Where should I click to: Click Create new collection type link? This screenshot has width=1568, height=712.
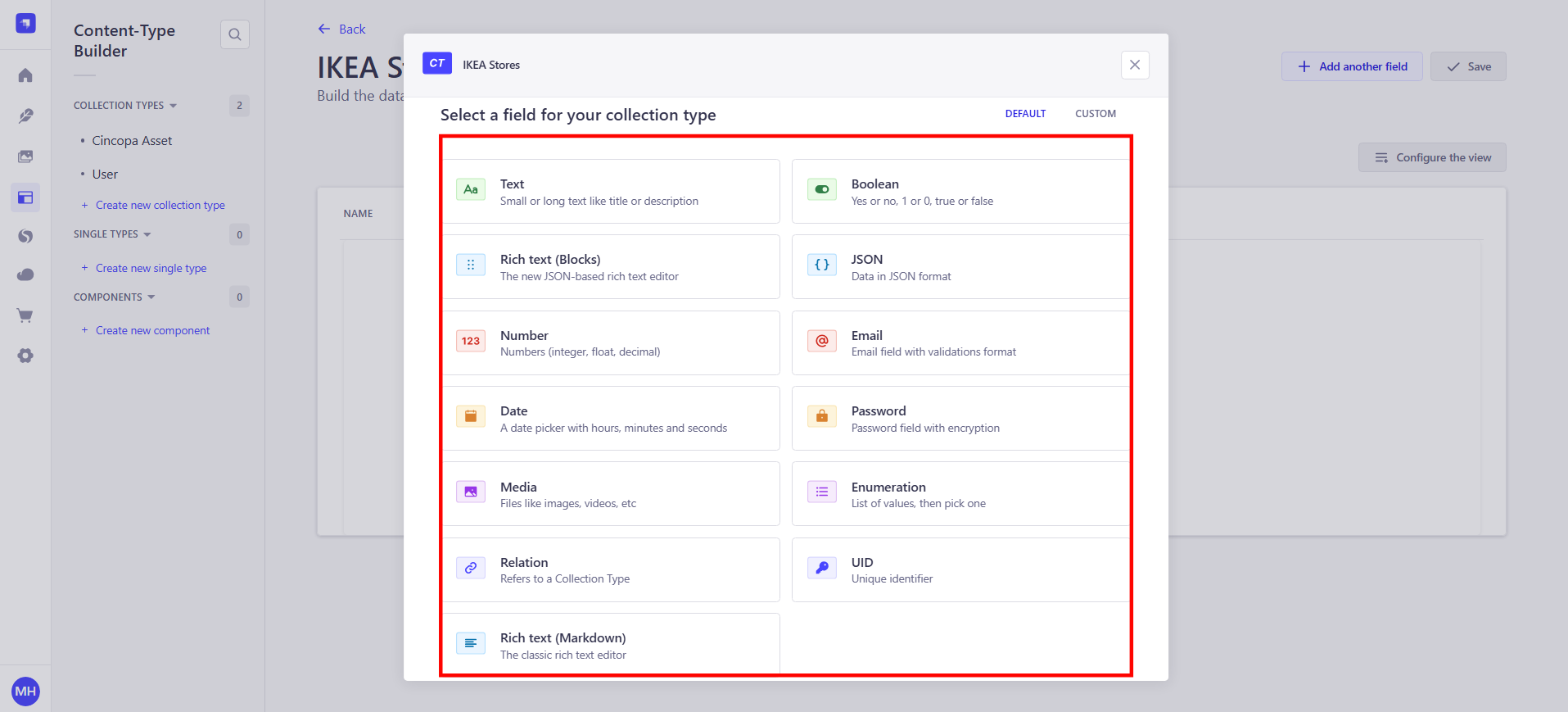pyautogui.click(x=153, y=206)
